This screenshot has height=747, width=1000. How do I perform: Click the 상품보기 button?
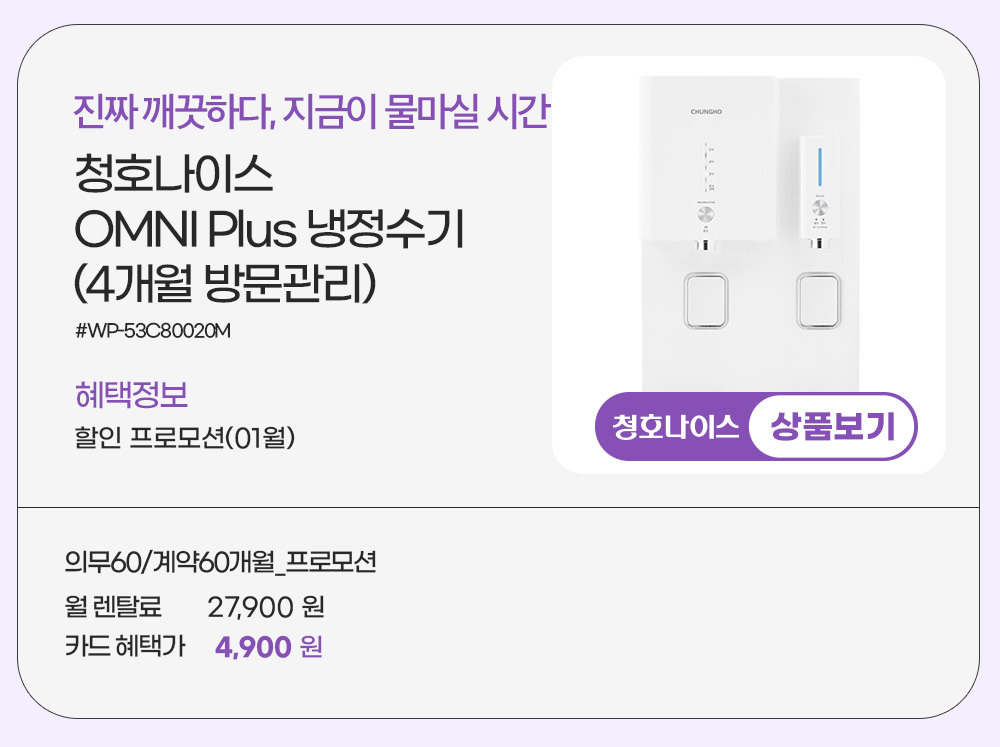click(832, 427)
